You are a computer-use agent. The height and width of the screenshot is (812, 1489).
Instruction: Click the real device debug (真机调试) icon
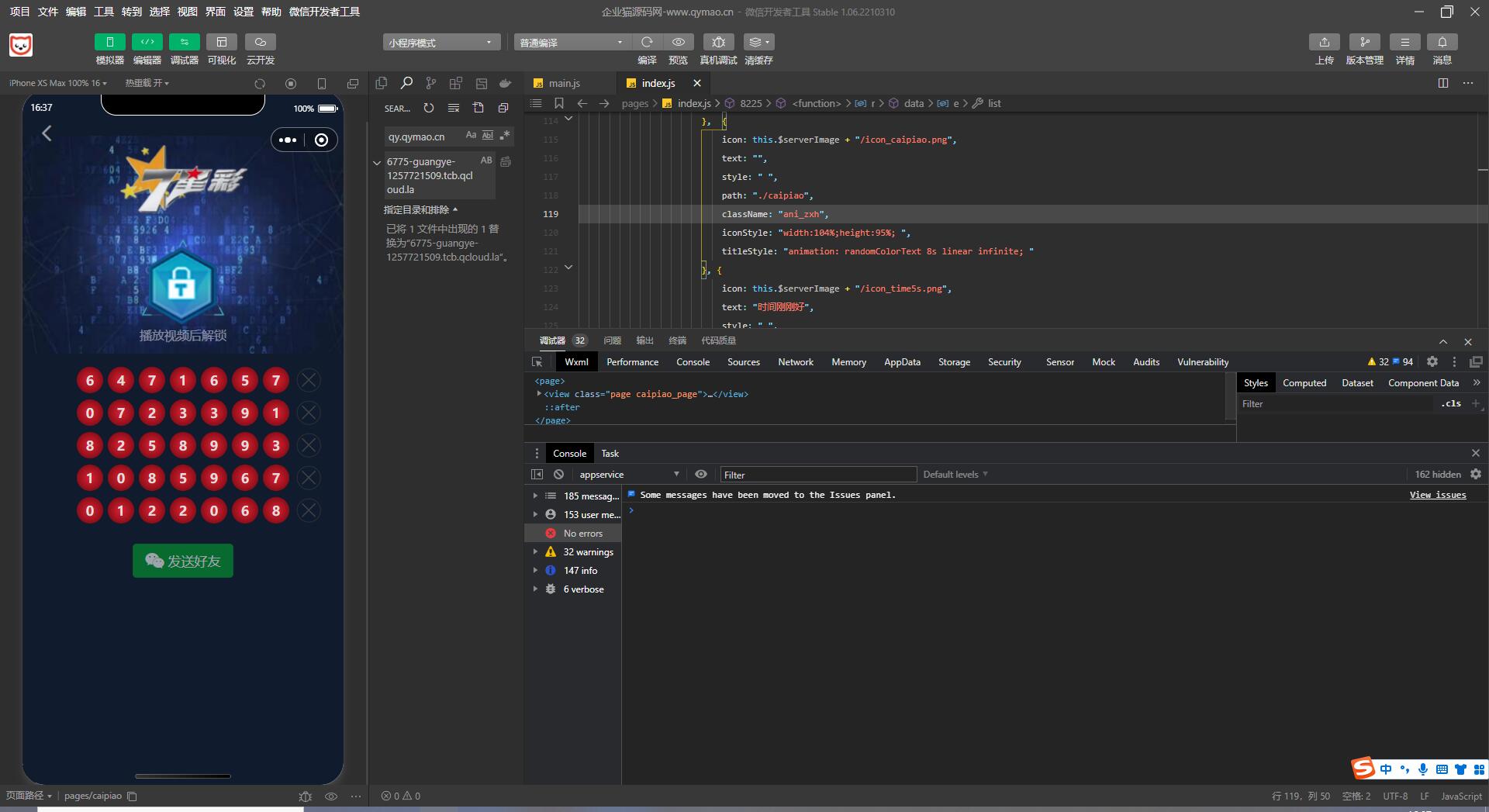718,42
